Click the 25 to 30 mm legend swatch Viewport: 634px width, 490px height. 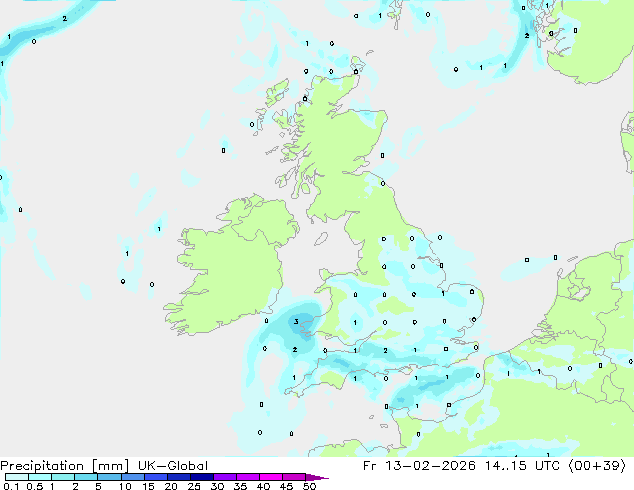pos(202,477)
